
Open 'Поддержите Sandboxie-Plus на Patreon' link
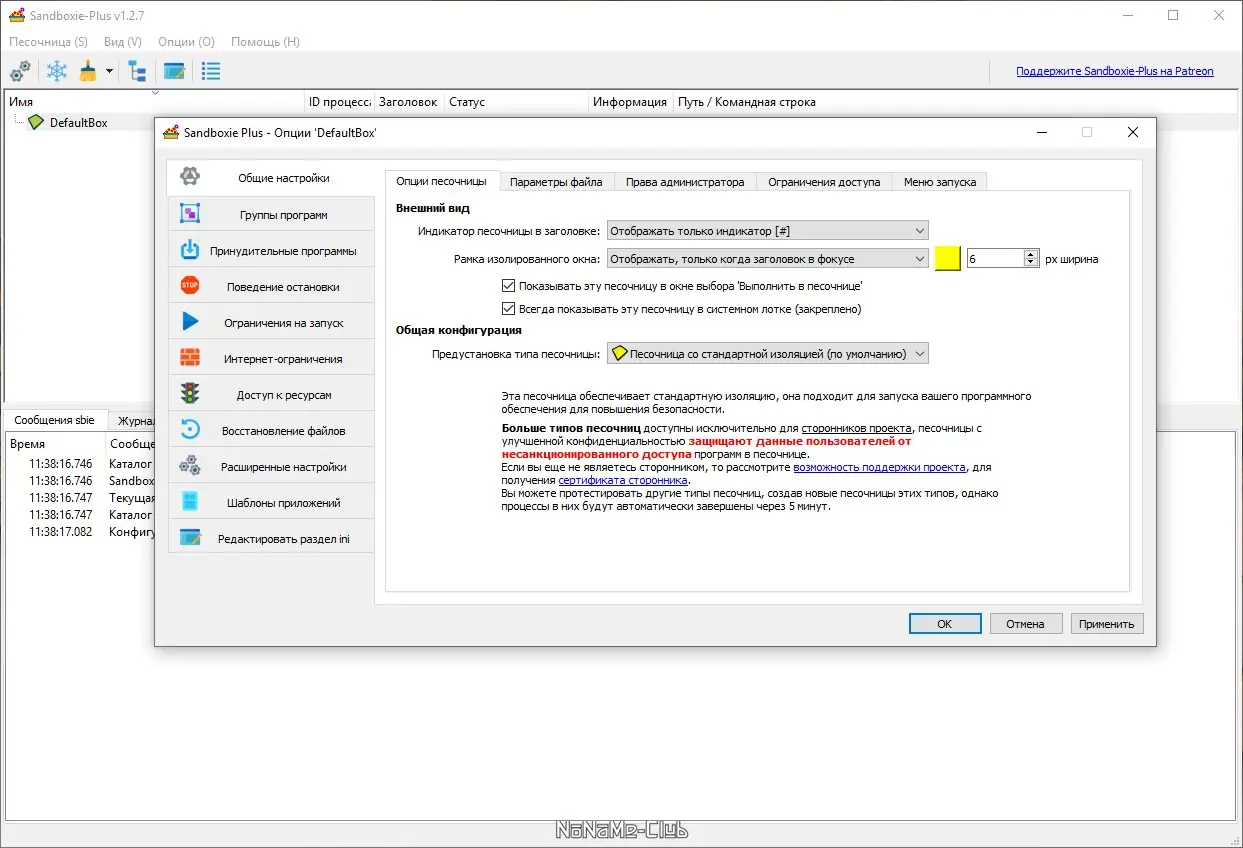[1115, 71]
